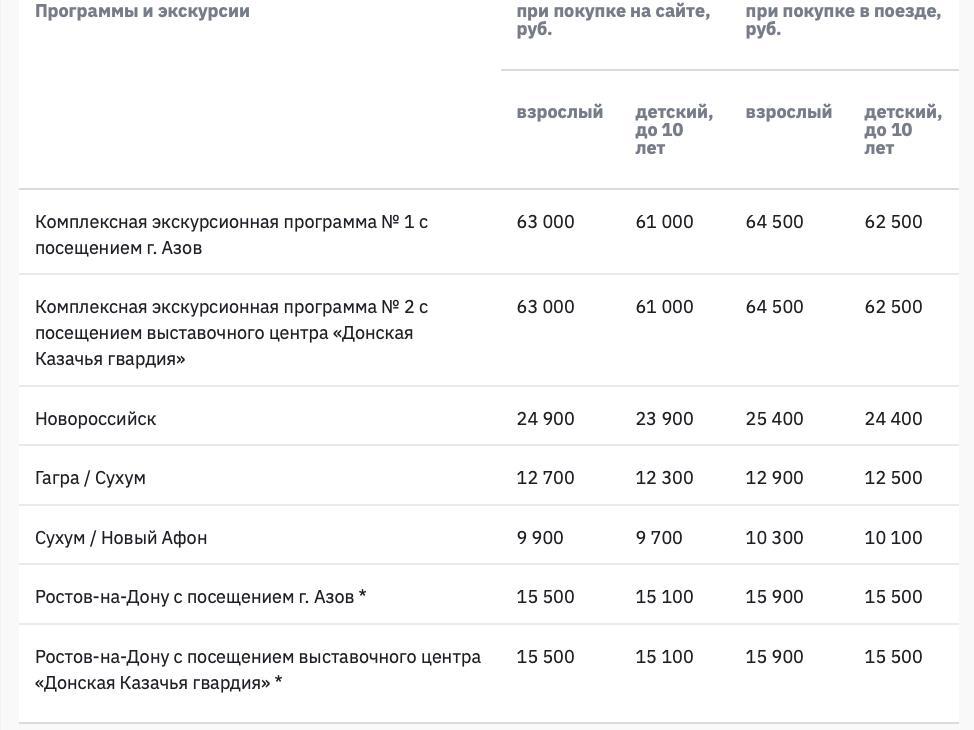
Task: Select "Ростов-на-Дону с посещением г. Азов" row
Action: (200, 596)
